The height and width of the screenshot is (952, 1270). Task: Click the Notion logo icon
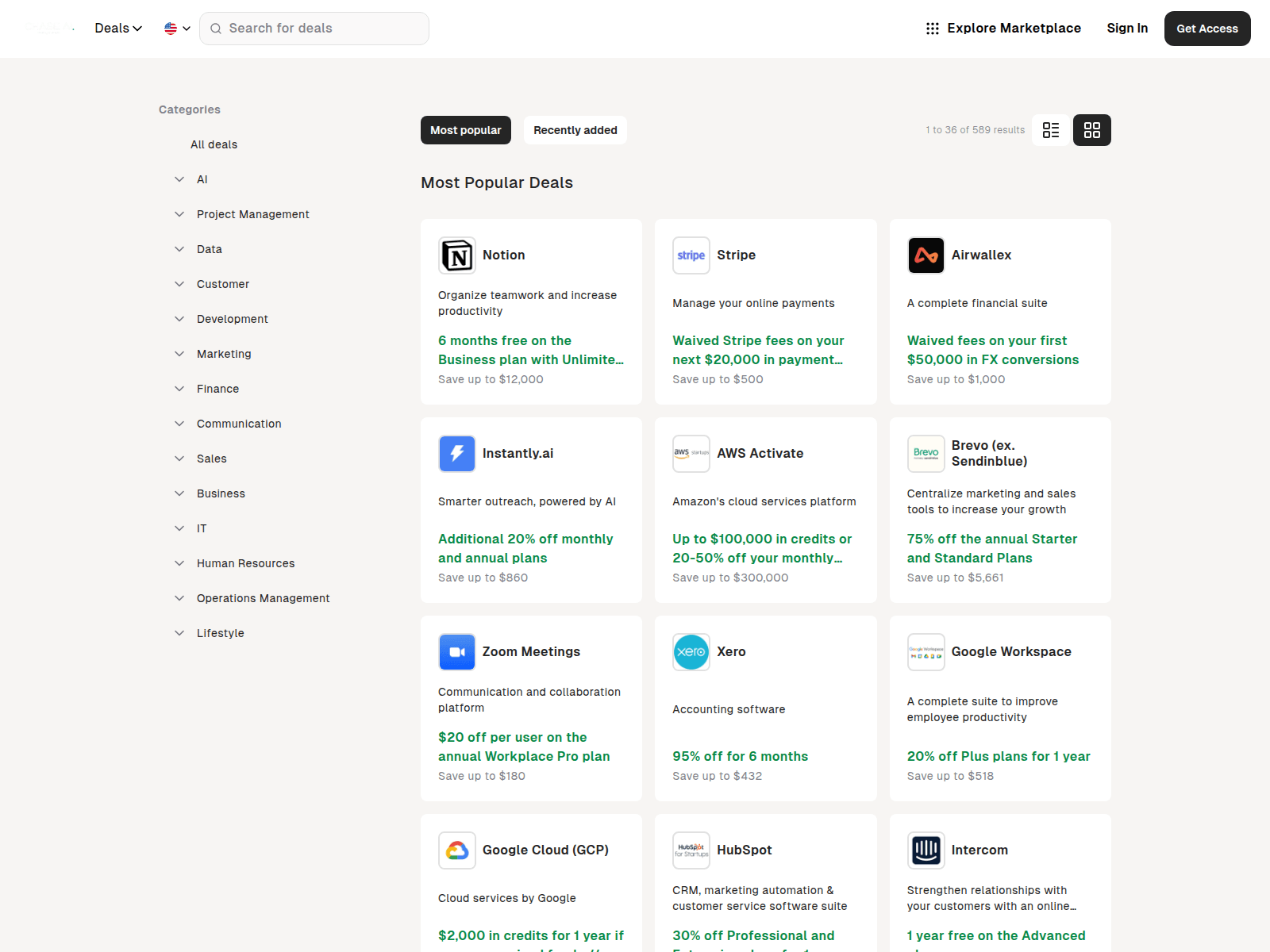tap(457, 255)
